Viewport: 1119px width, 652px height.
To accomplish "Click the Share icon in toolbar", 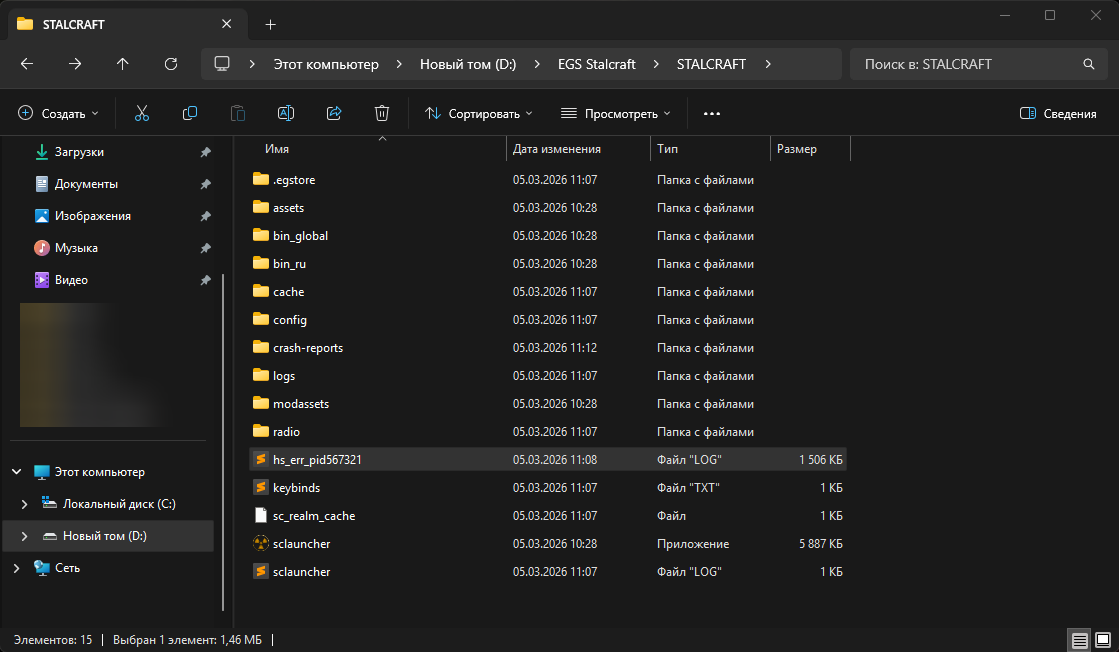I will (x=334, y=114).
